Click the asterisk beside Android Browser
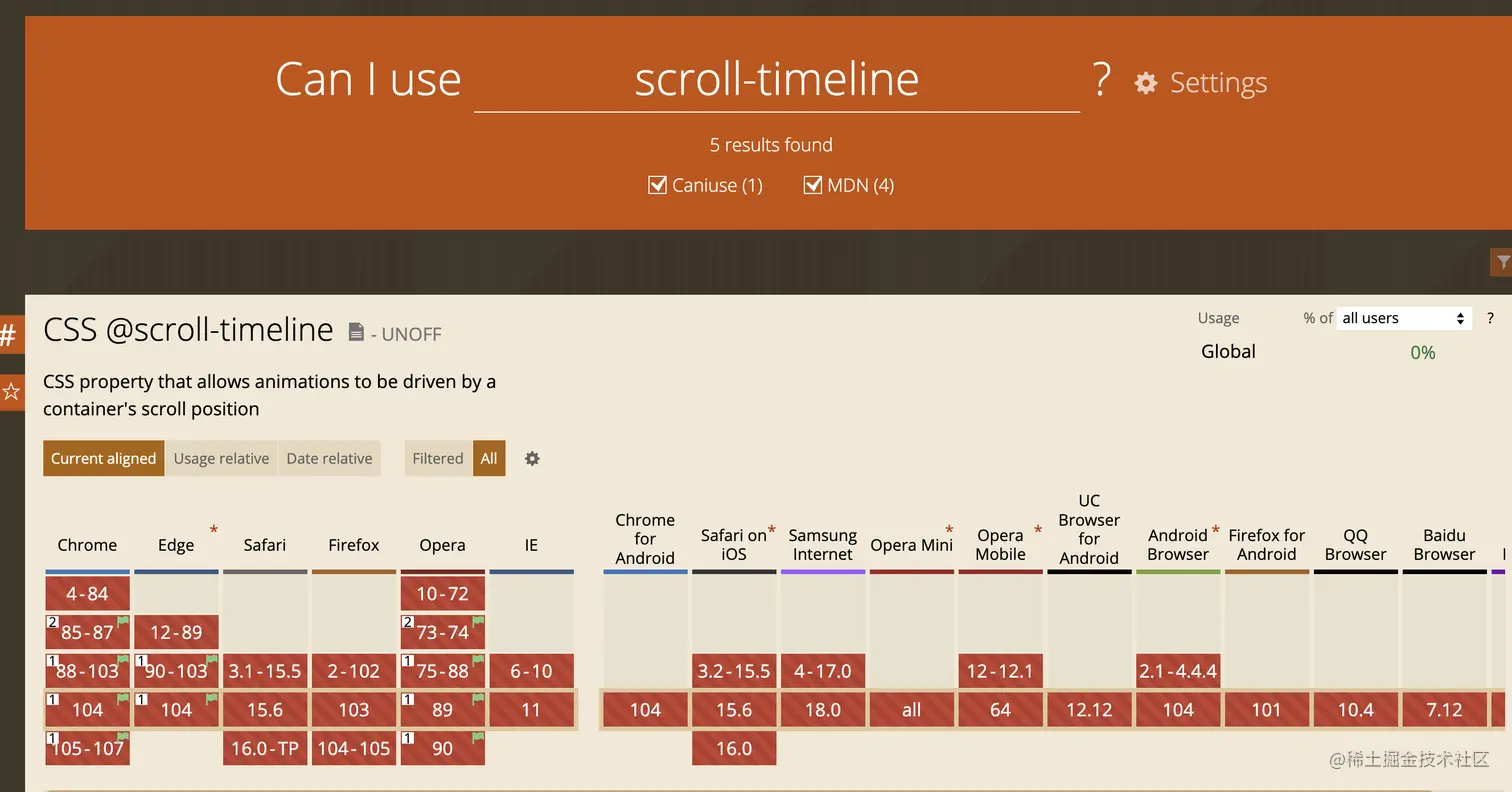 point(1216,530)
